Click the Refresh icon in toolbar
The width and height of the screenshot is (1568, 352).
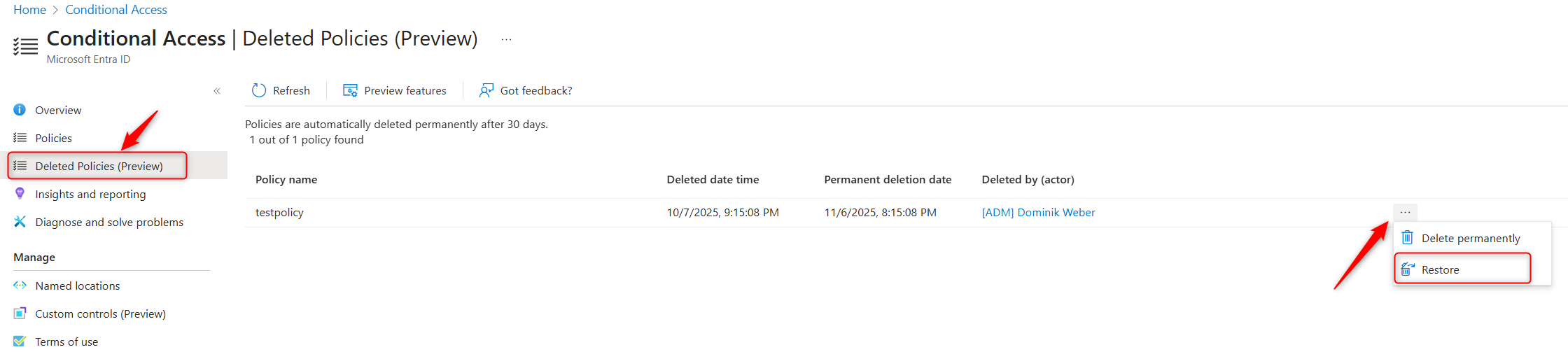(x=259, y=90)
